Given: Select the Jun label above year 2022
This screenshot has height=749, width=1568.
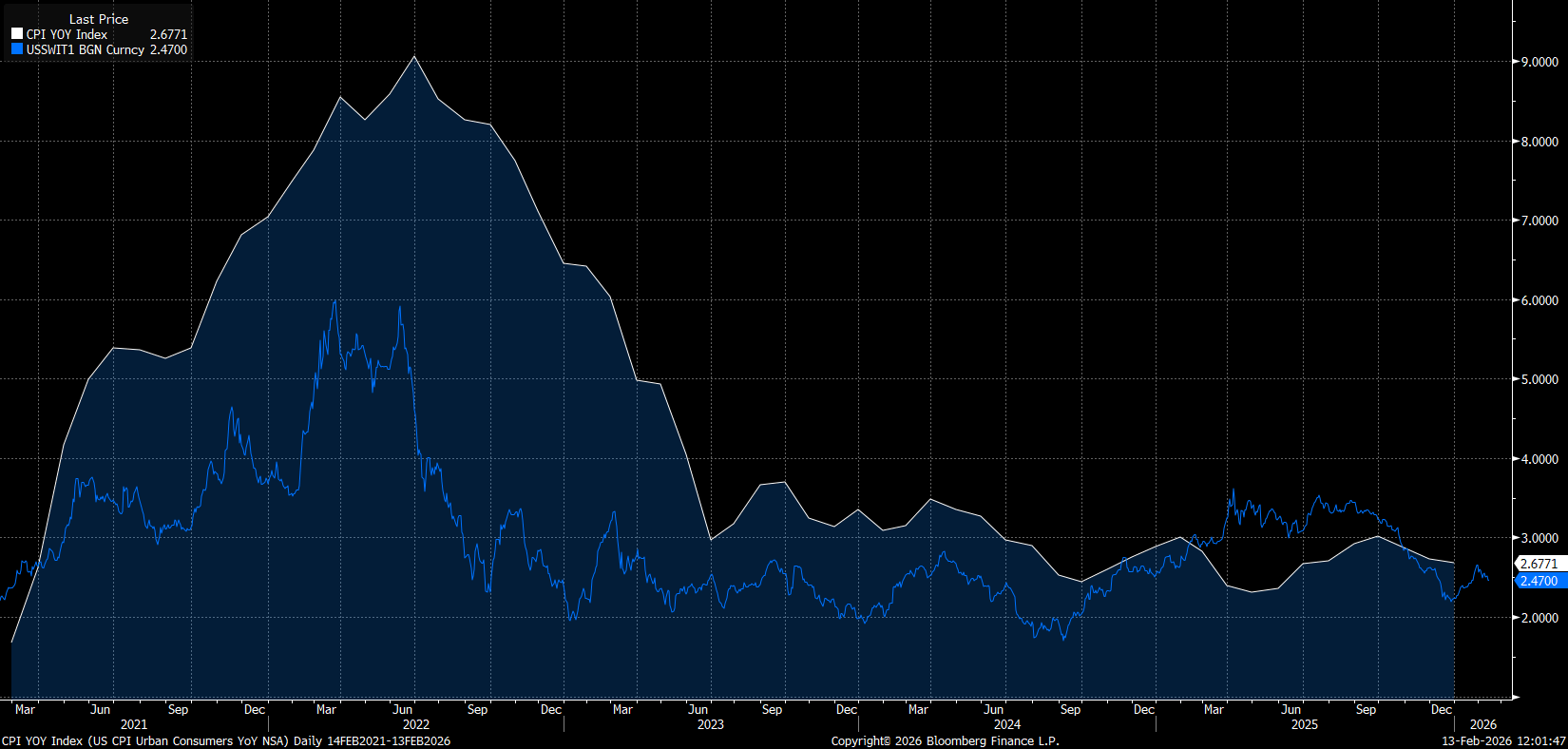Looking at the screenshot, I should 403,709.
